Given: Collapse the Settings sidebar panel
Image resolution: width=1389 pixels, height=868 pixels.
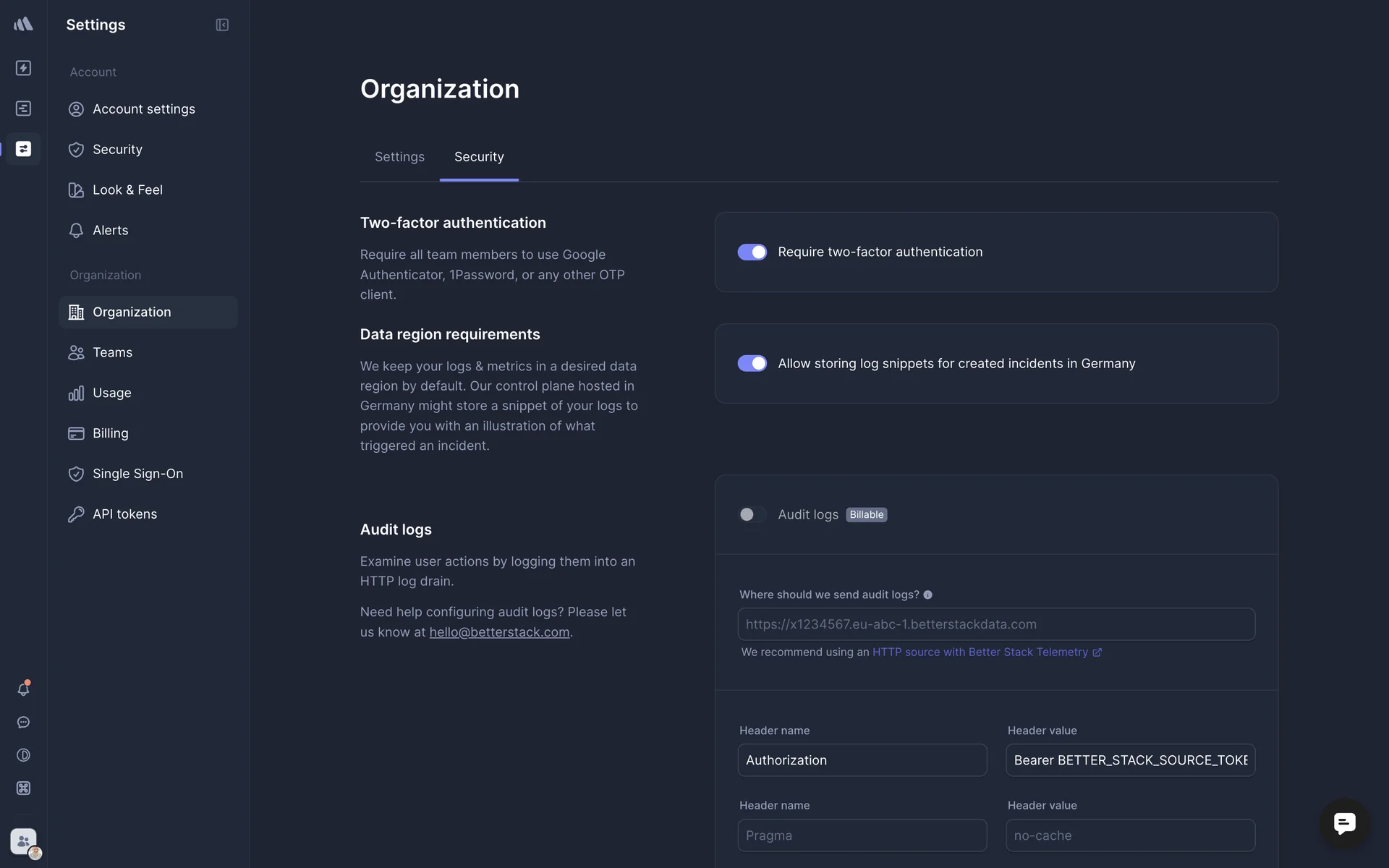Looking at the screenshot, I should 222,25.
